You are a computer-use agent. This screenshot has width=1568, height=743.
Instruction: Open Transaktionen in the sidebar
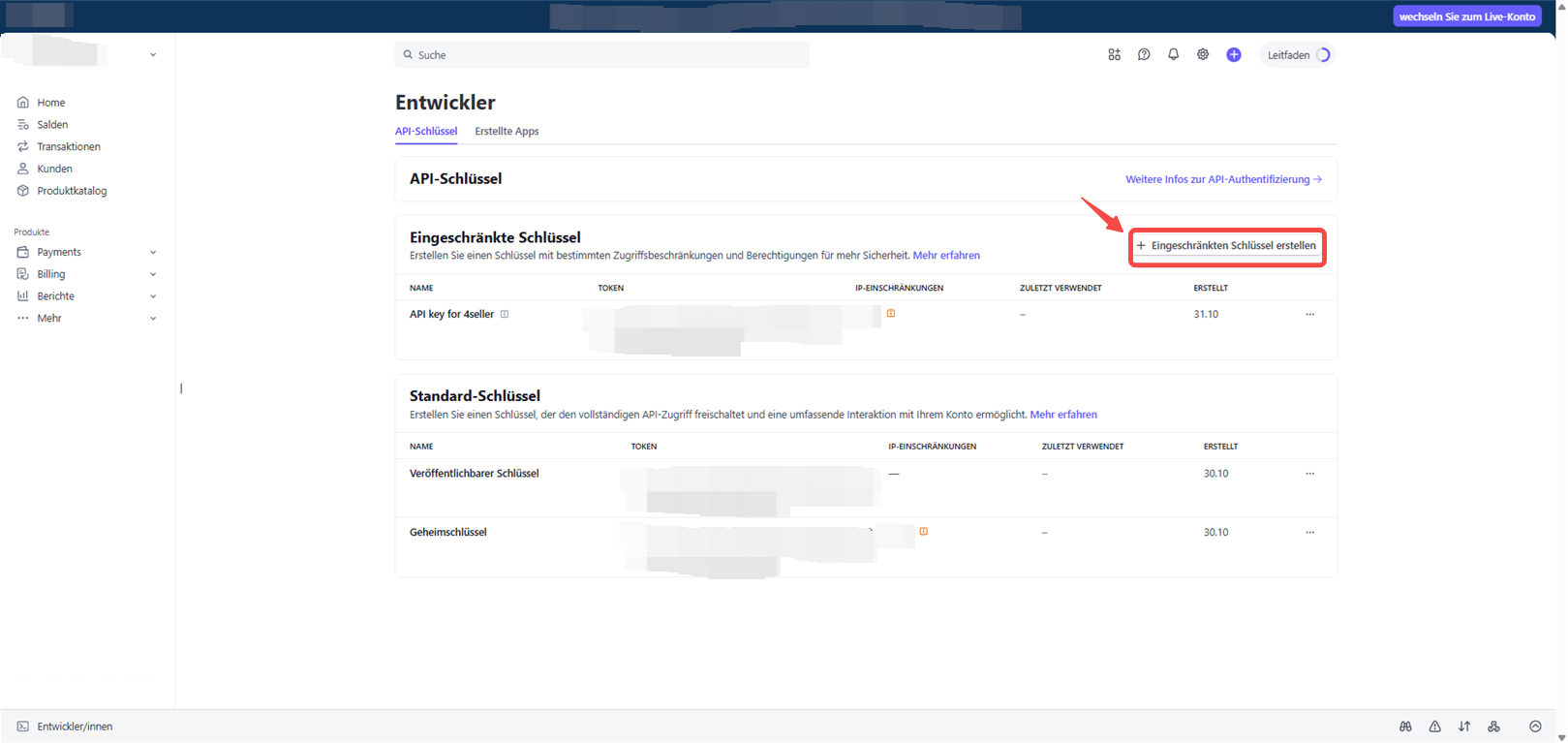68,147
